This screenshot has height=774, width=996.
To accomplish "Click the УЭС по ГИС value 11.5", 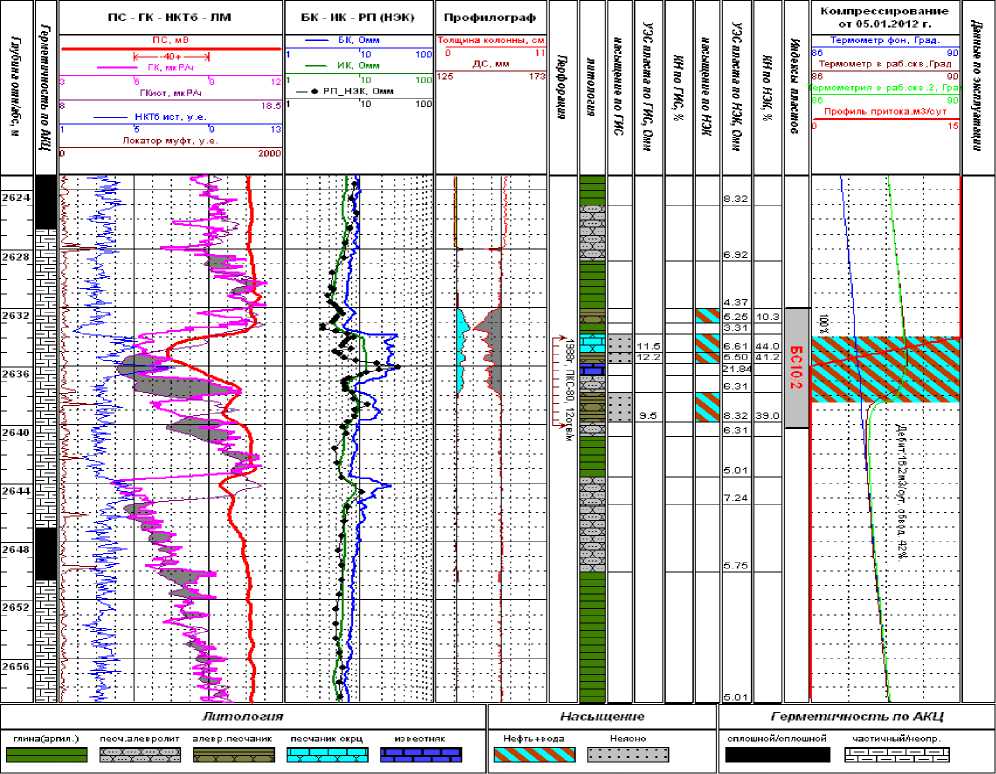I will click(x=650, y=347).
